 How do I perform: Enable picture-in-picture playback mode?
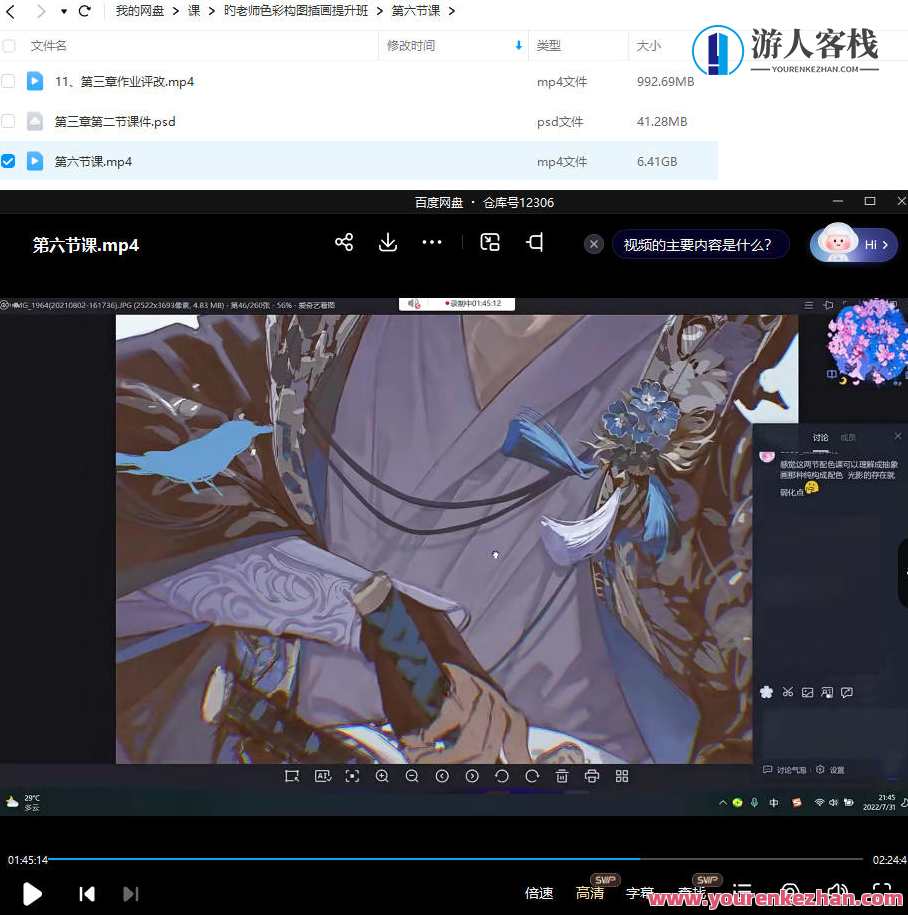pos(490,242)
